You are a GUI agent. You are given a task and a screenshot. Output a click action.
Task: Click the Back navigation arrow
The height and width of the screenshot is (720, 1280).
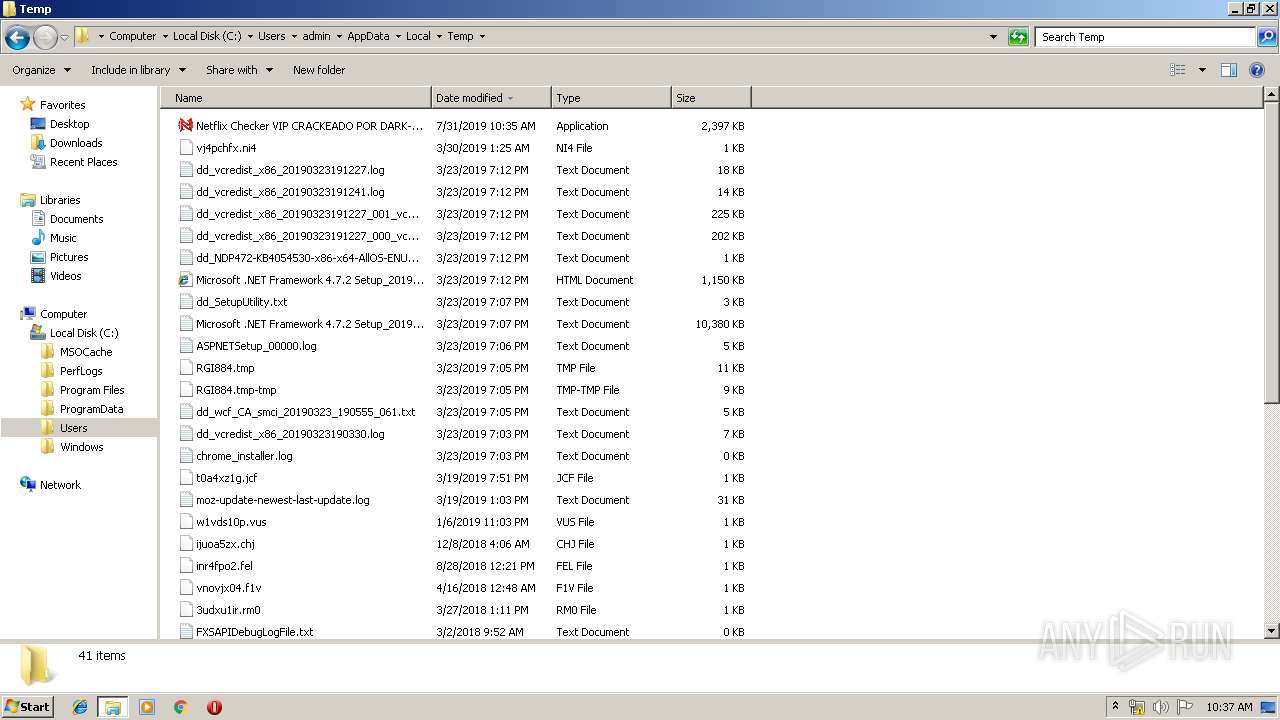tap(17, 37)
